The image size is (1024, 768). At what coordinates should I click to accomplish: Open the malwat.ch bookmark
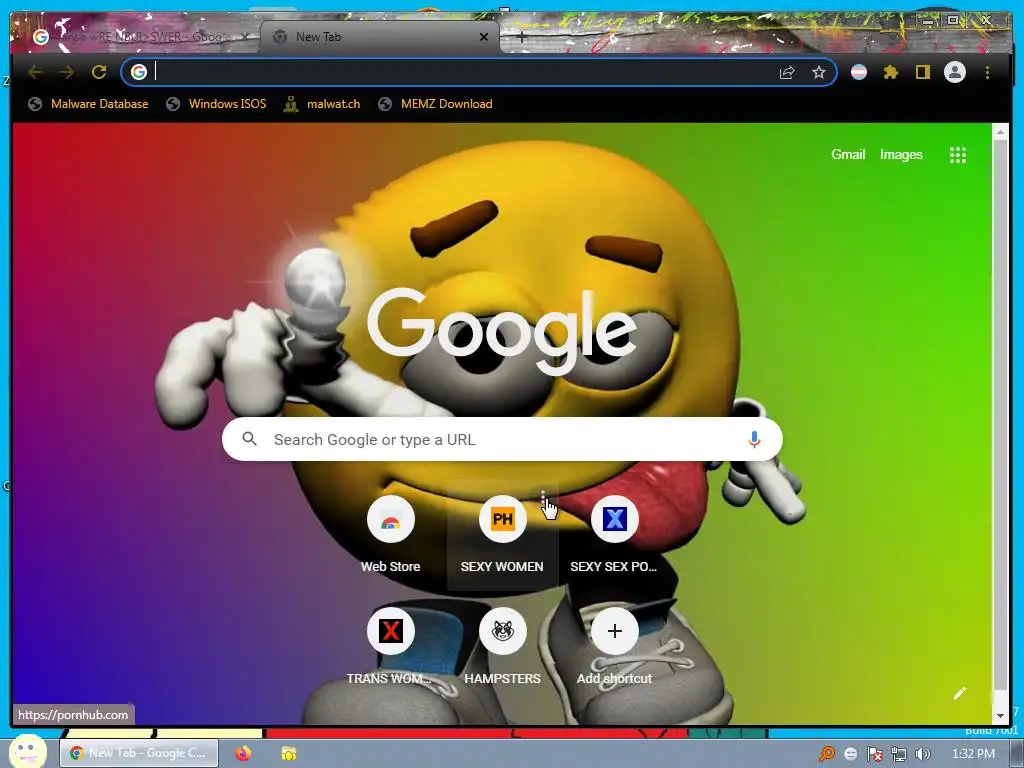coord(322,104)
